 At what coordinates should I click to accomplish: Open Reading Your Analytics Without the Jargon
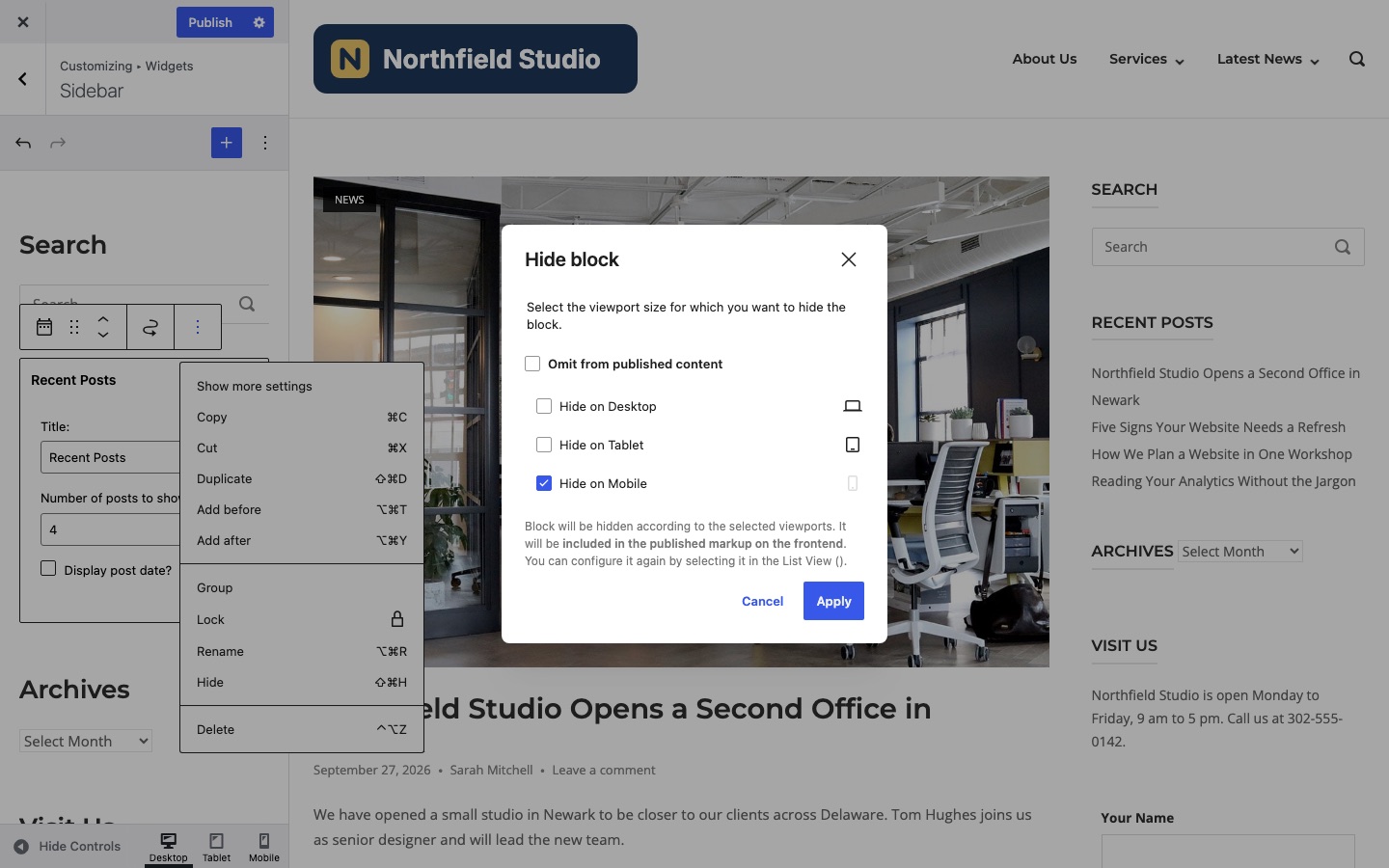(x=1223, y=481)
